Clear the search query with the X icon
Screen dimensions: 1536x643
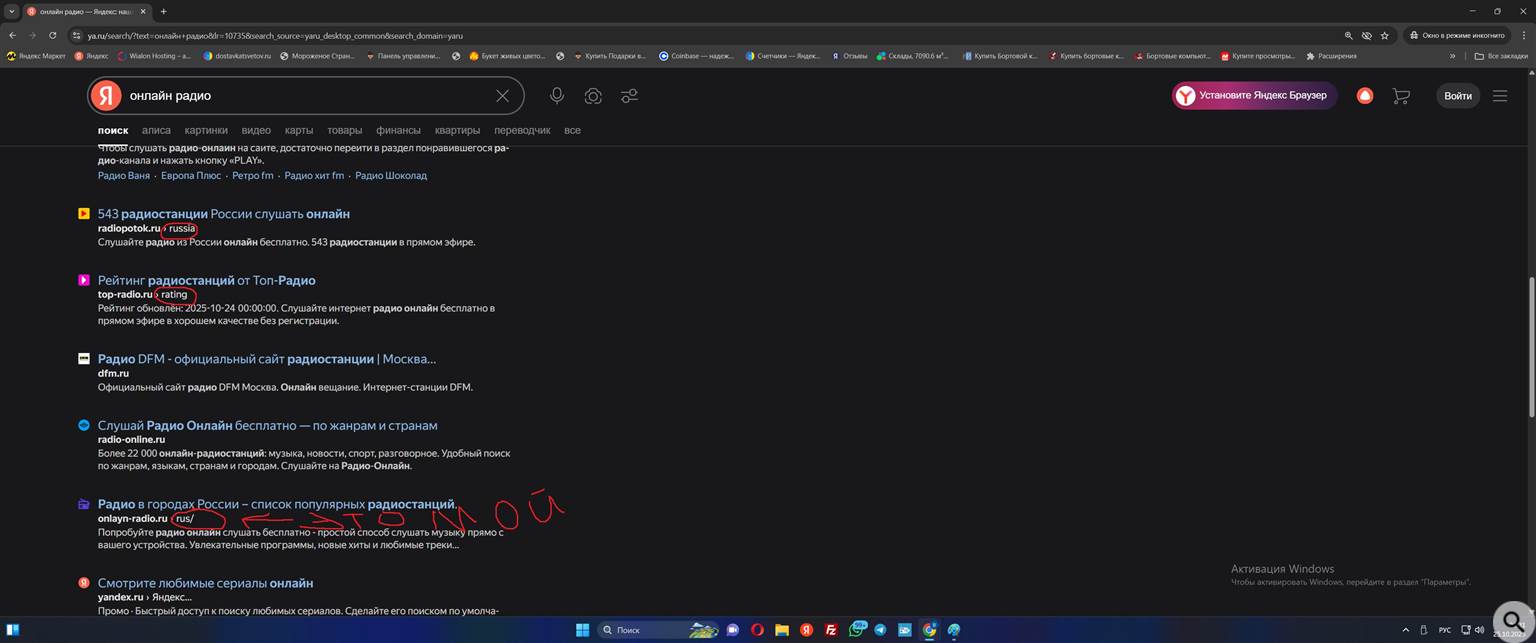point(502,96)
